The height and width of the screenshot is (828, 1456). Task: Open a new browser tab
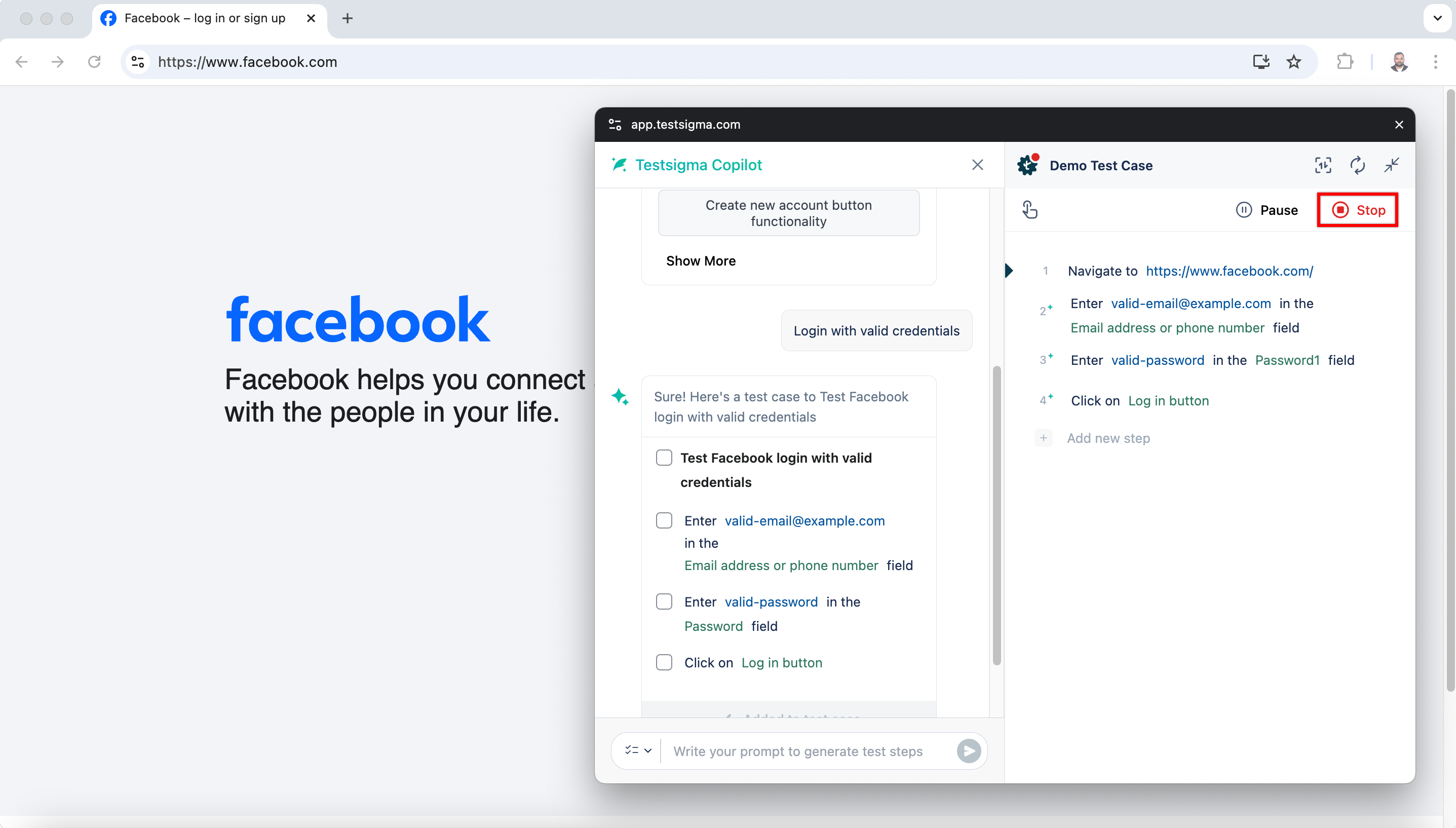[348, 18]
